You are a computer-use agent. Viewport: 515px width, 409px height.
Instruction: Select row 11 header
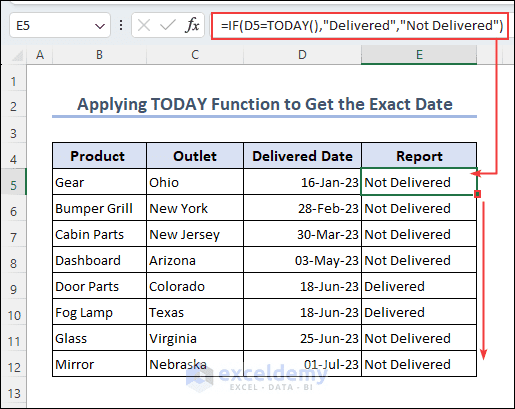13,338
